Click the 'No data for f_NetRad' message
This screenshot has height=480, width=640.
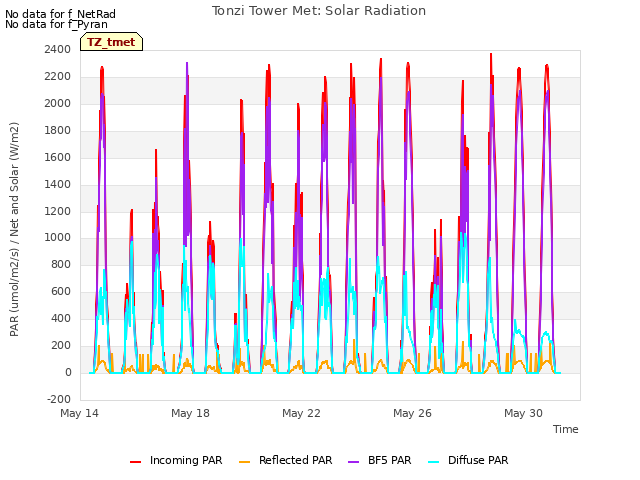60,14
